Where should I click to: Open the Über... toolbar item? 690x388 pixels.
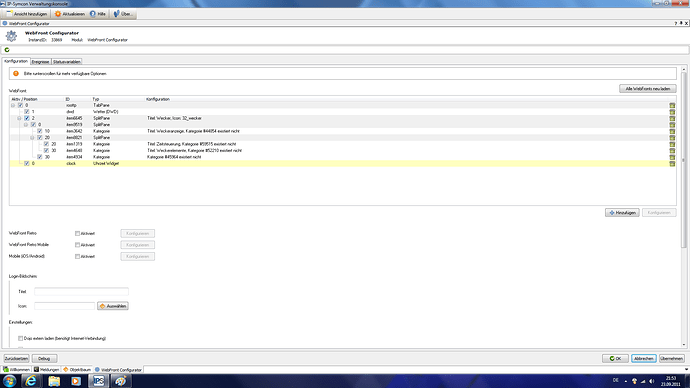123,14
